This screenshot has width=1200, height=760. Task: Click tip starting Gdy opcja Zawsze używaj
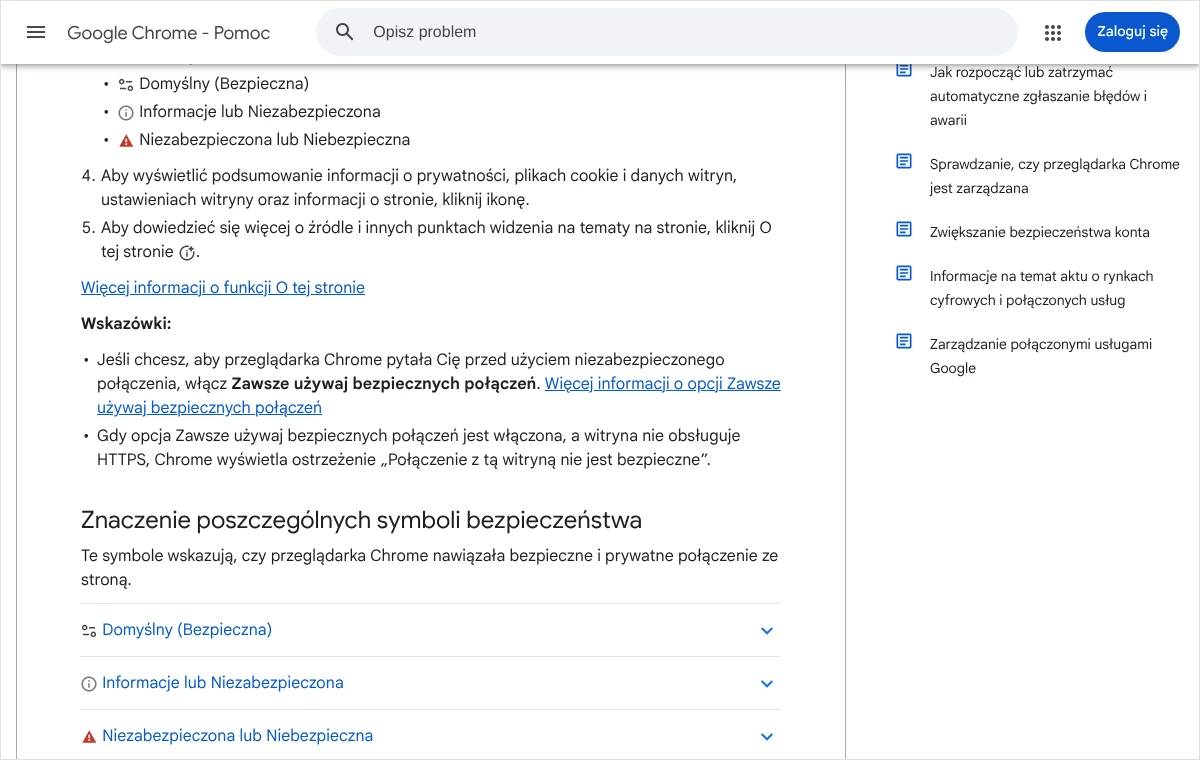click(419, 448)
